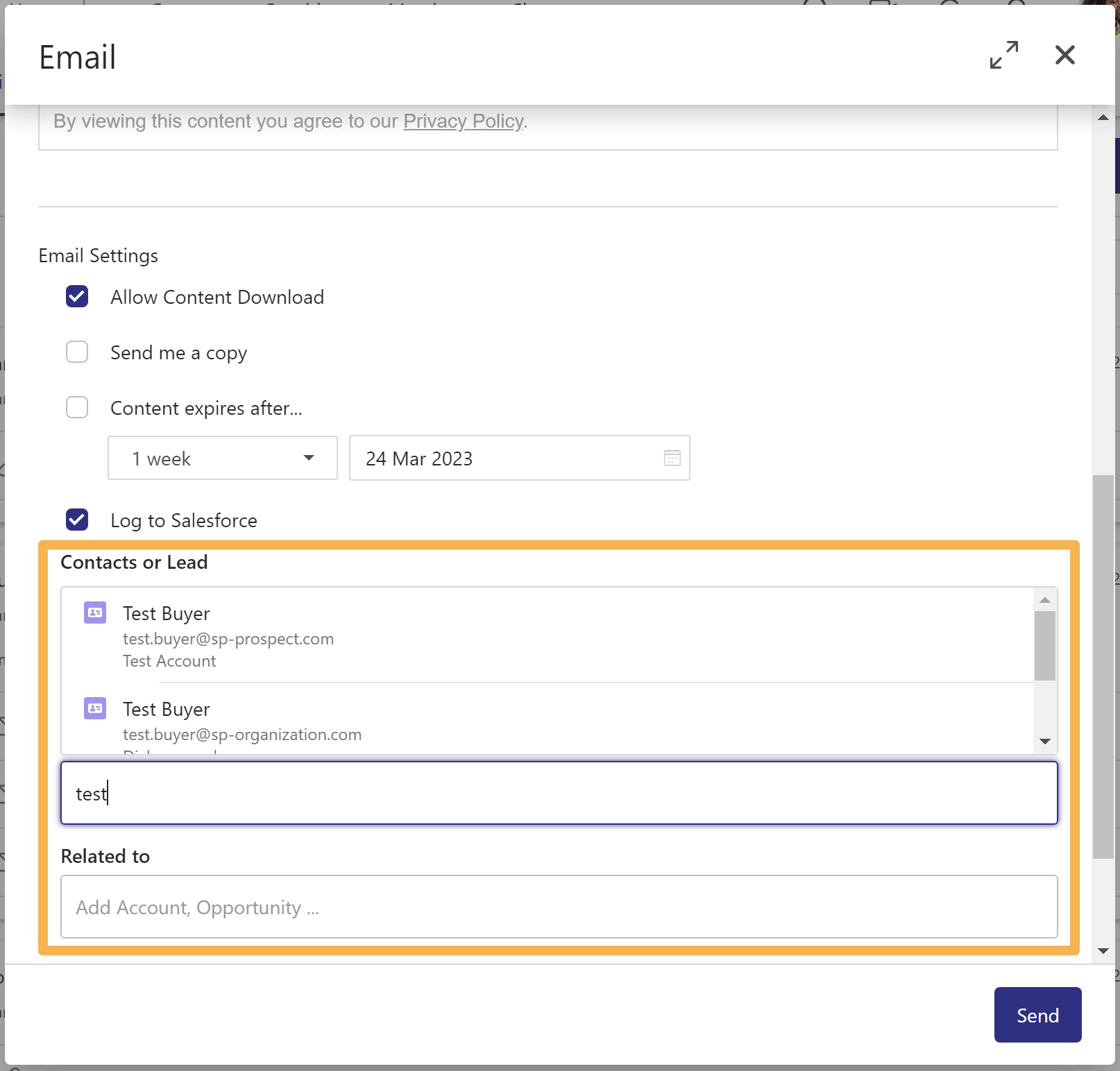Viewport: 1120px width, 1071px height.
Task: Click the contact card icon for sp-organization Test Buyer
Action: click(x=95, y=708)
